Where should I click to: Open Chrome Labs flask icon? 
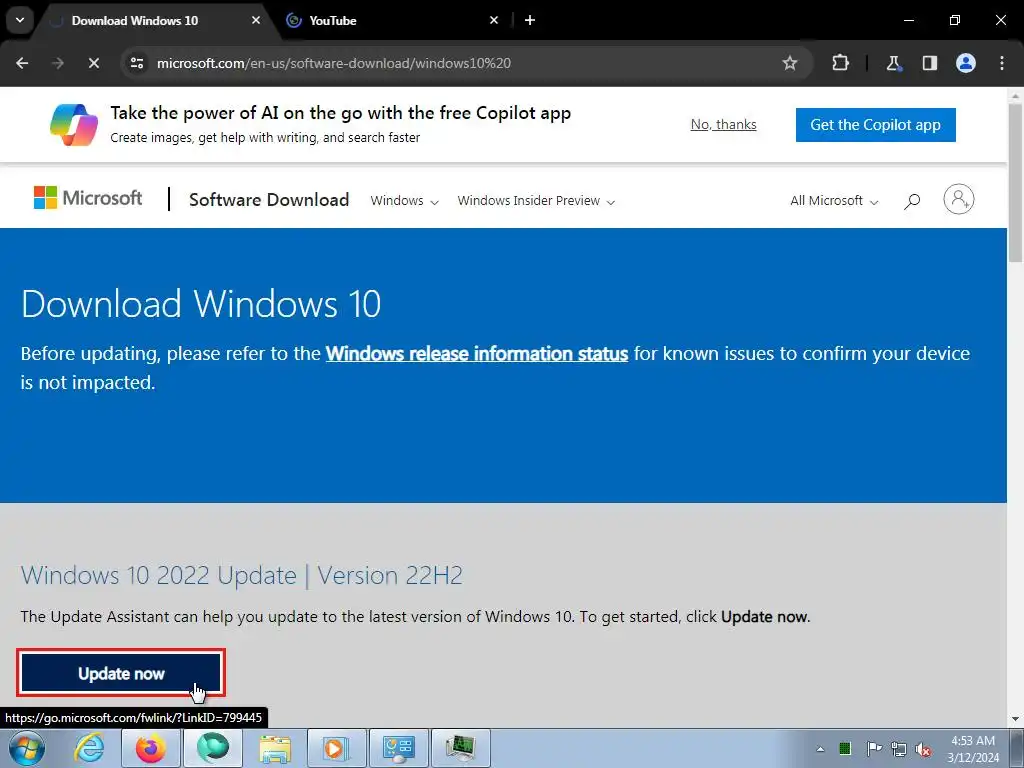[893, 63]
